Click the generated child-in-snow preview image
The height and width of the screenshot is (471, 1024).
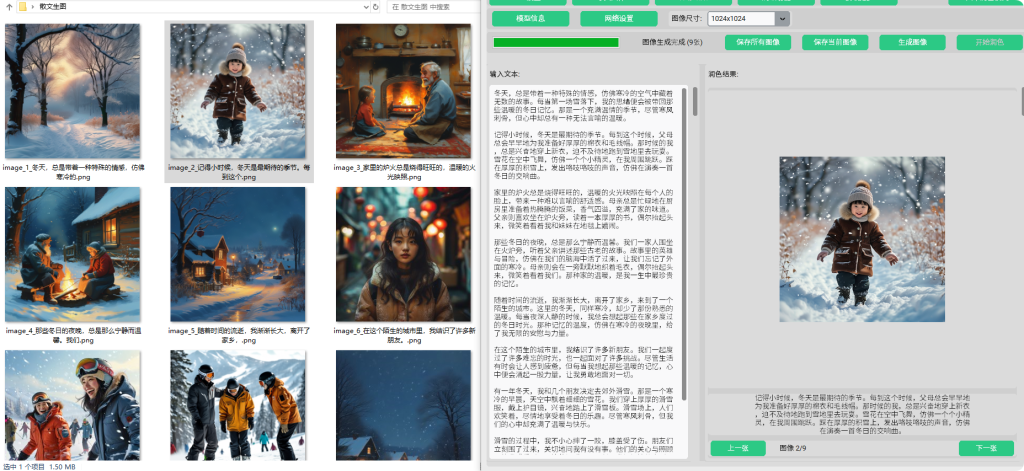(862, 239)
